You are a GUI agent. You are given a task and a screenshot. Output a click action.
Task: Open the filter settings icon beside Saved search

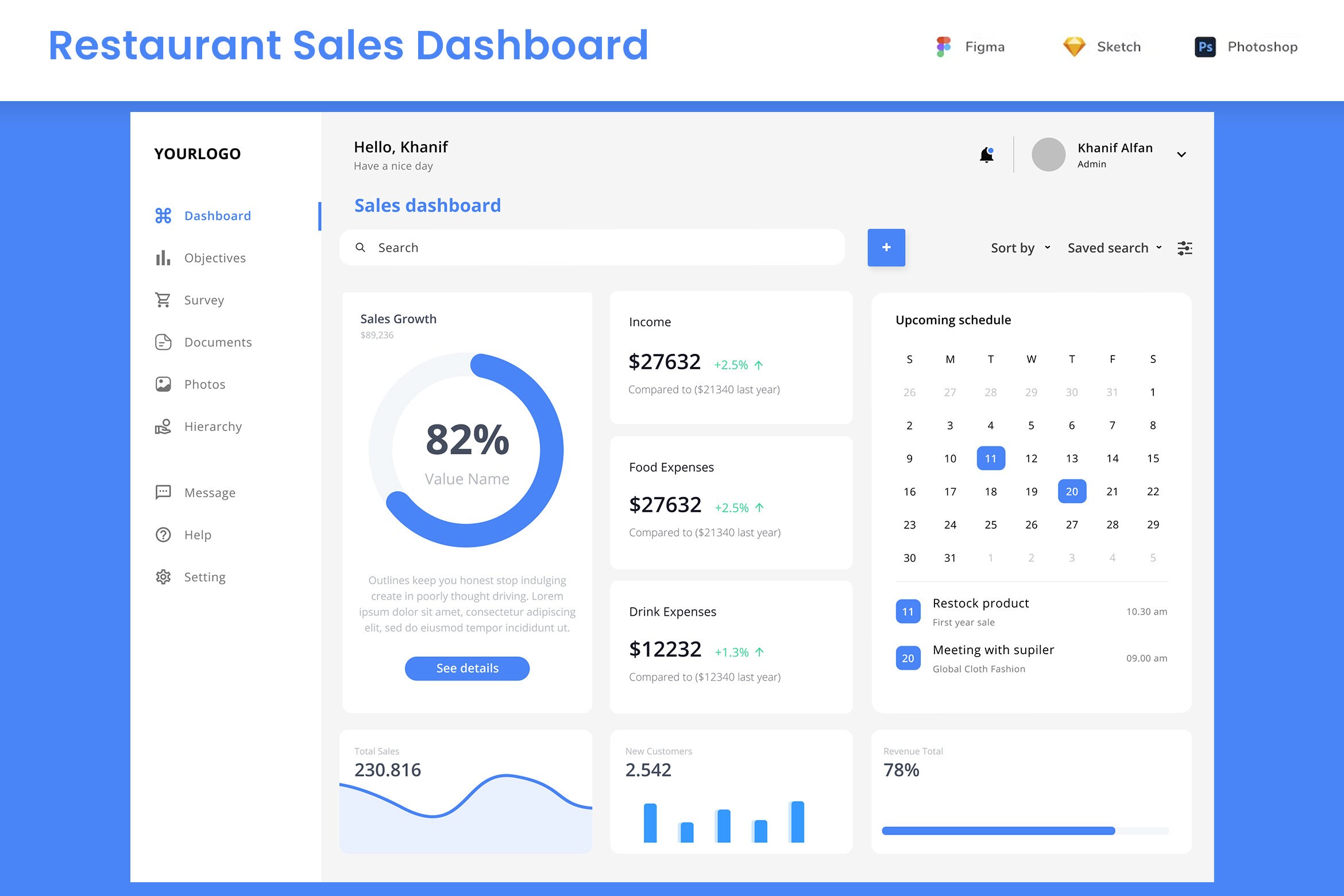pyautogui.click(x=1185, y=248)
